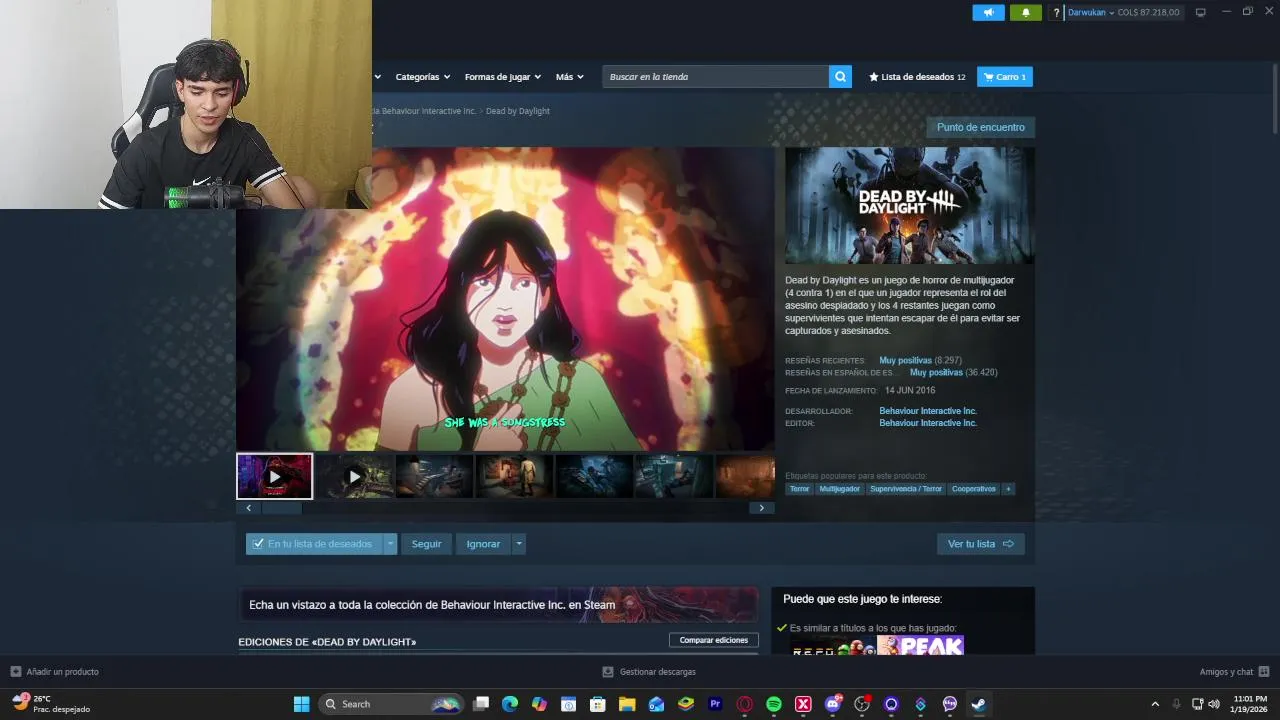Image resolution: width=1280 pixels, height=720 pixels.
Task: Select the fourth screenshot thumbnail
Action: (514, 476)
